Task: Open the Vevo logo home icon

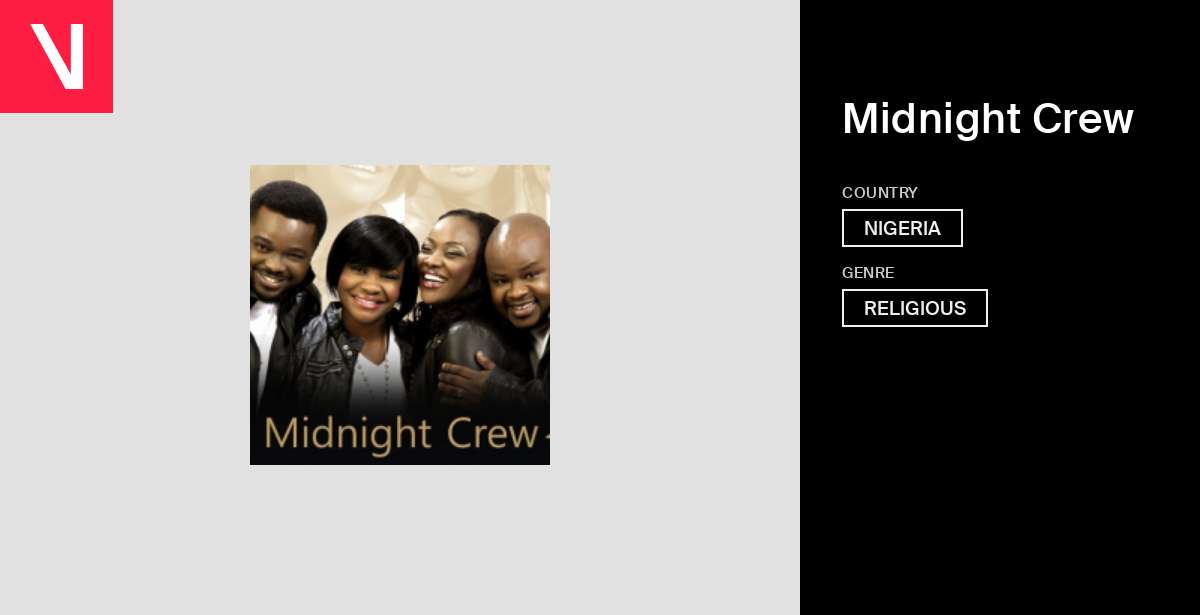Action: tap(56, 56)
